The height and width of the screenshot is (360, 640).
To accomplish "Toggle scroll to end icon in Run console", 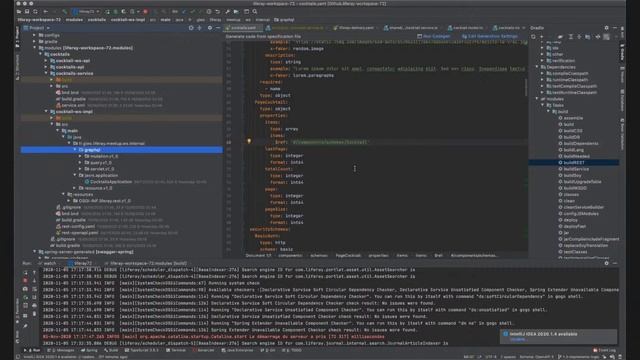I will click(x=34, y=297).
